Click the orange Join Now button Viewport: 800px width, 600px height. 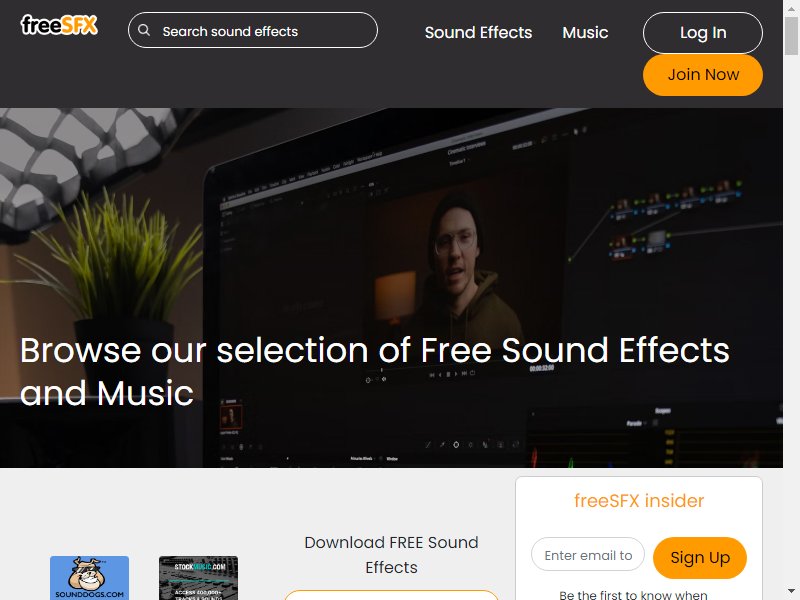click(x=703, y=75)
